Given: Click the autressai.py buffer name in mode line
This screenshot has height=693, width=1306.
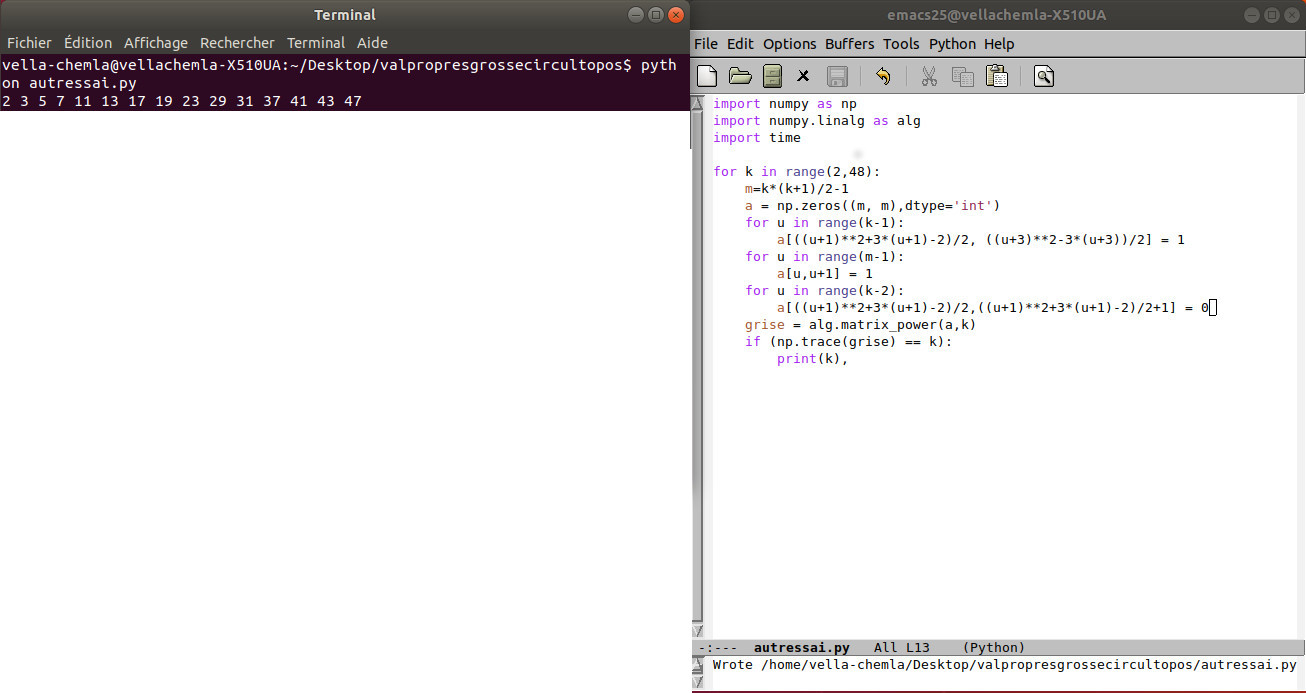Looking at the screenshot, I should (x=801, y=648).
